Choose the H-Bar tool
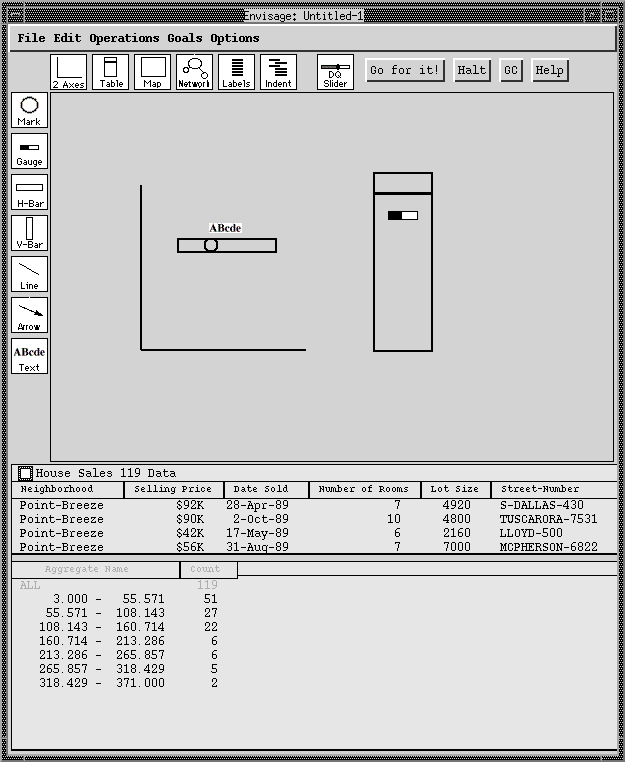The height and width of the screenshot is (762, 625). coord(29,192)
